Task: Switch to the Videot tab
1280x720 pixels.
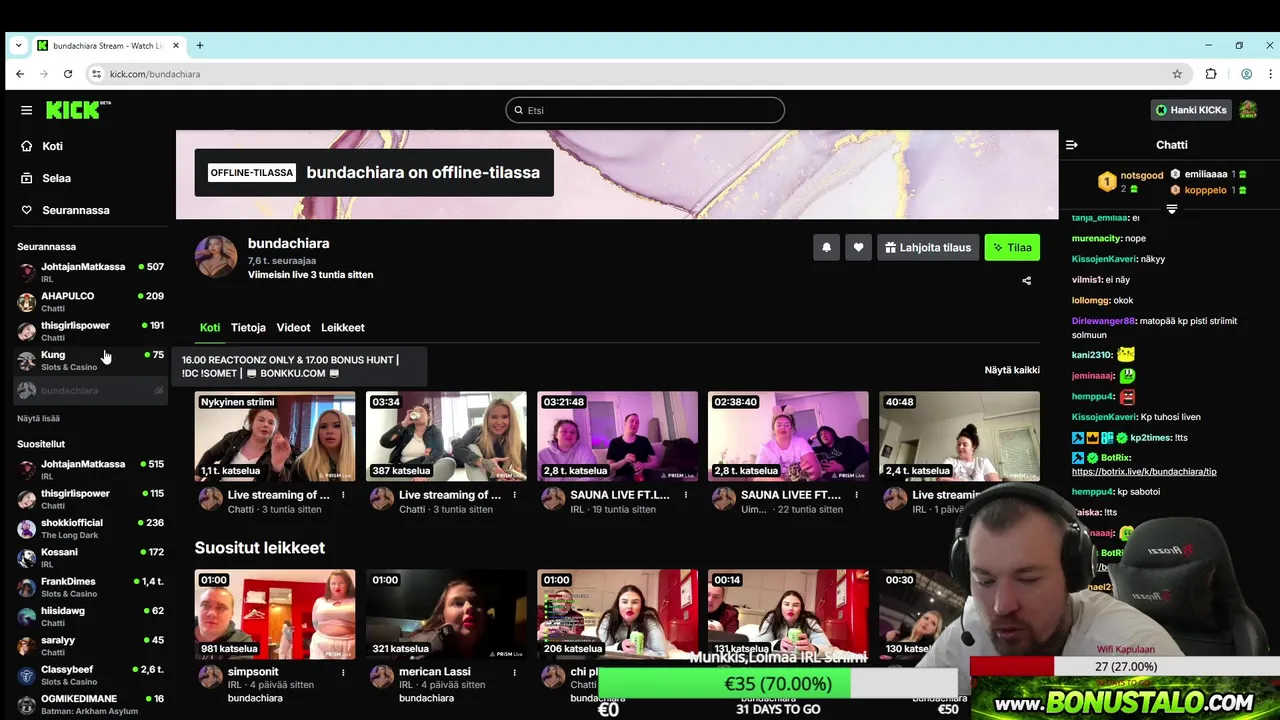Action: coord(293,327)
